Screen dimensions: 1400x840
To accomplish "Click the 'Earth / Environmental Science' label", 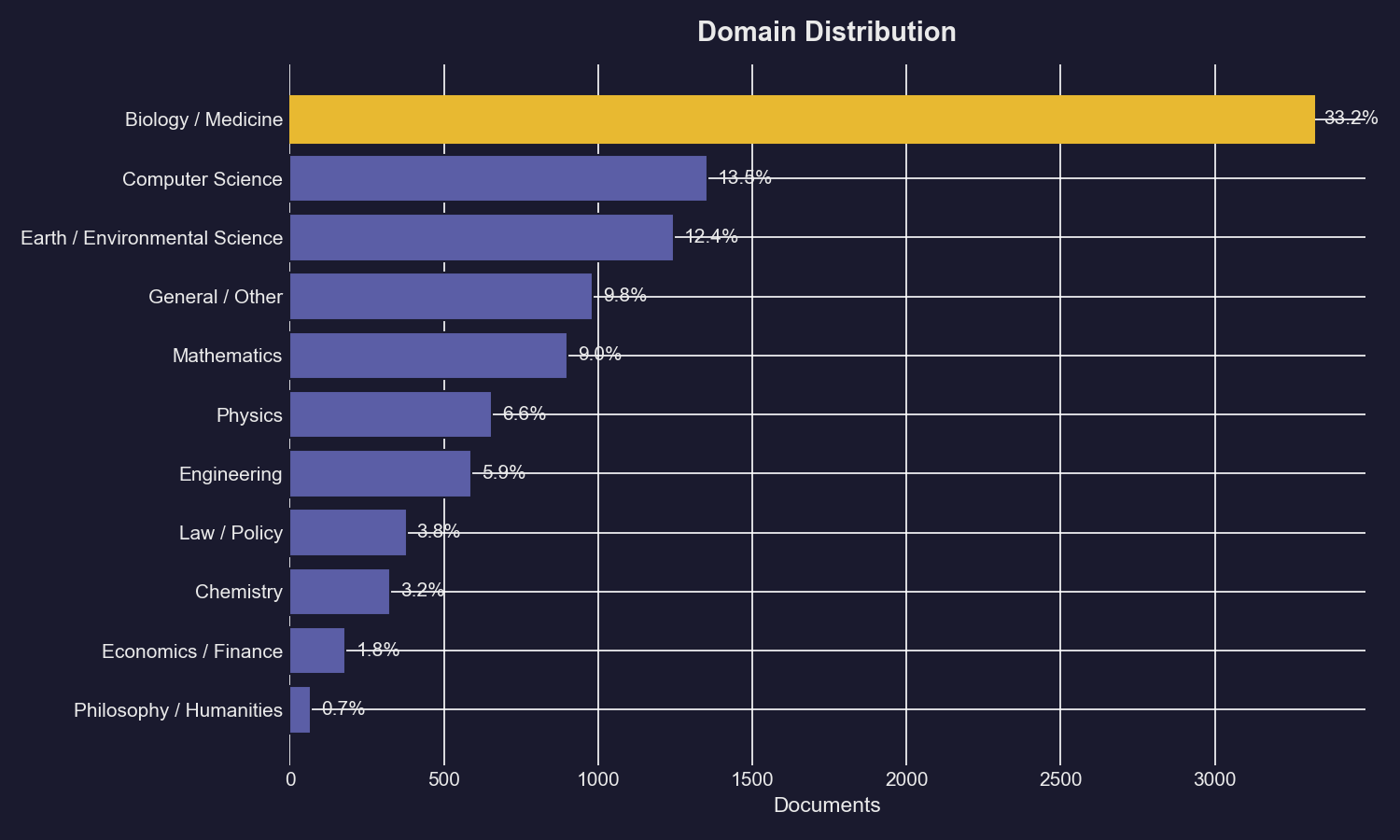I will point(152,237).
